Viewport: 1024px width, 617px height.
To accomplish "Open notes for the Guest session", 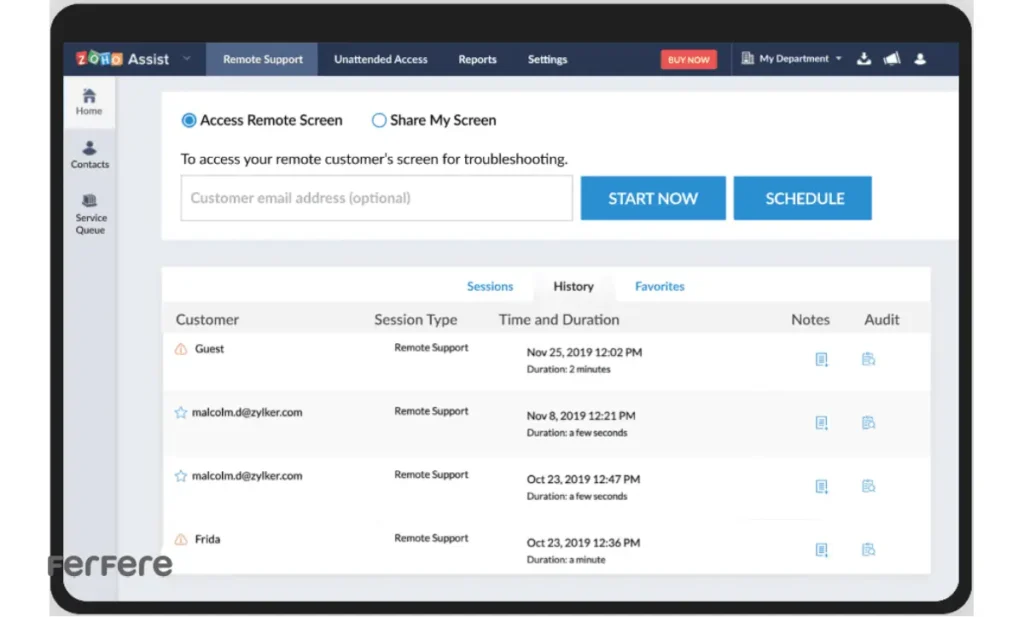I will point(821,359).
